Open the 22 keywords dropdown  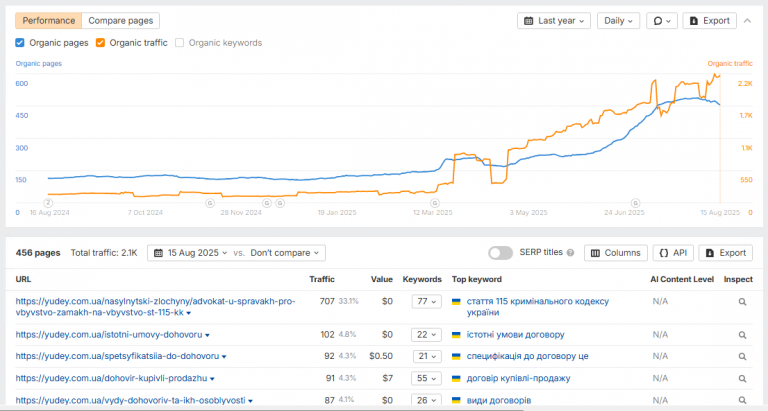[x=427, y=335]
